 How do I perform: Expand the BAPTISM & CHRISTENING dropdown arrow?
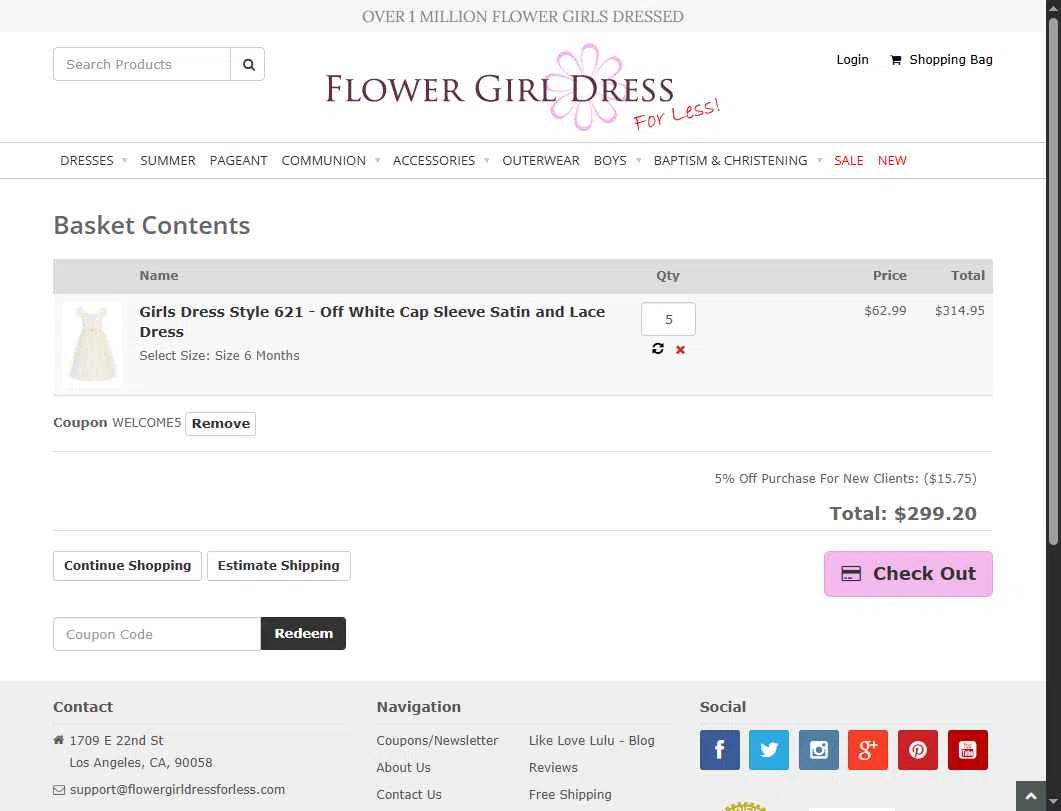click(x=819, y=161)
